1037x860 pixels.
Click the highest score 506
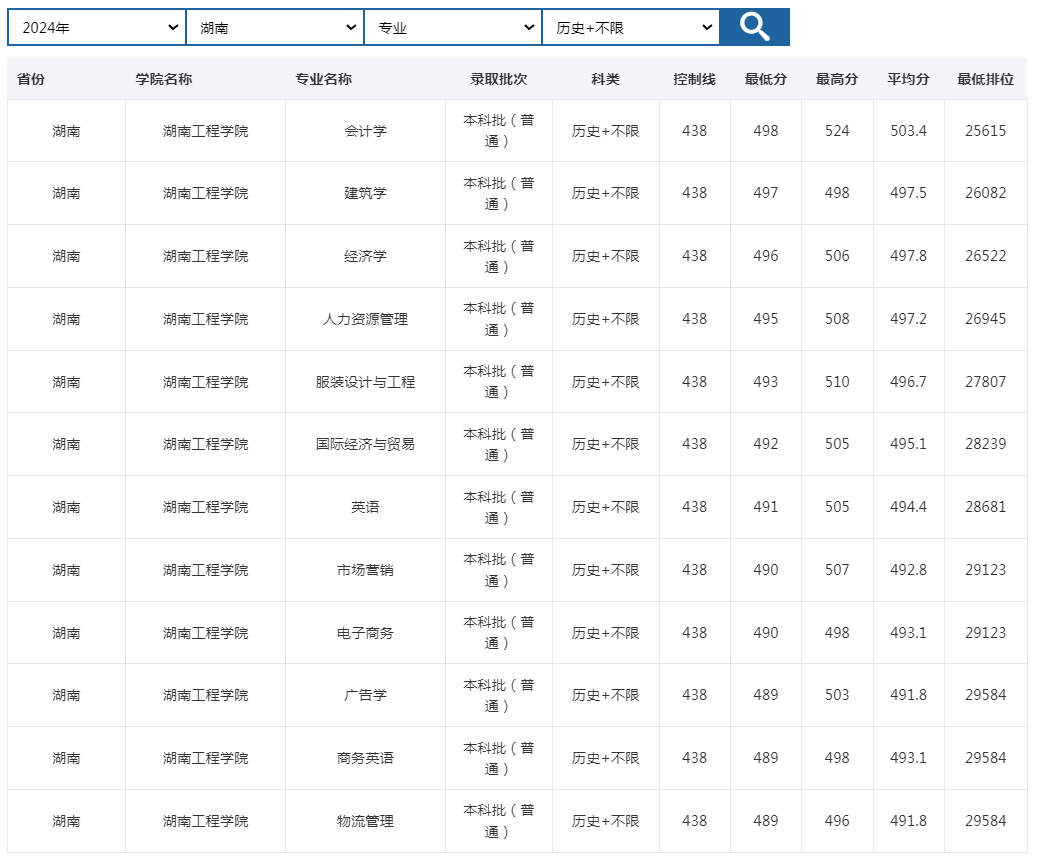837,256
